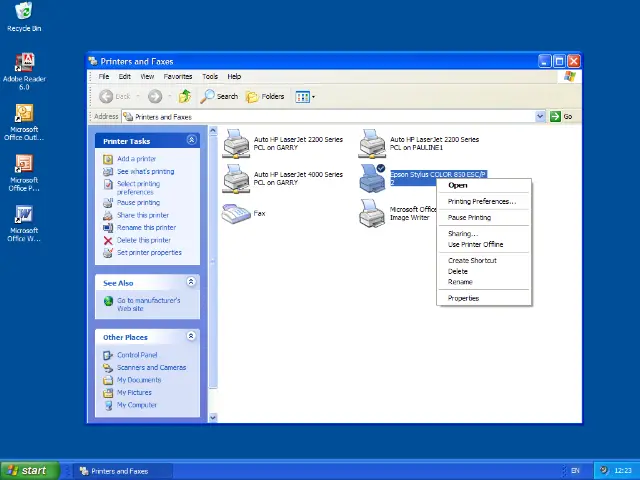Click the Set printer properties icon
This screenshot has width=640, height=480.
pyautogui.click(x=108, y=253)
